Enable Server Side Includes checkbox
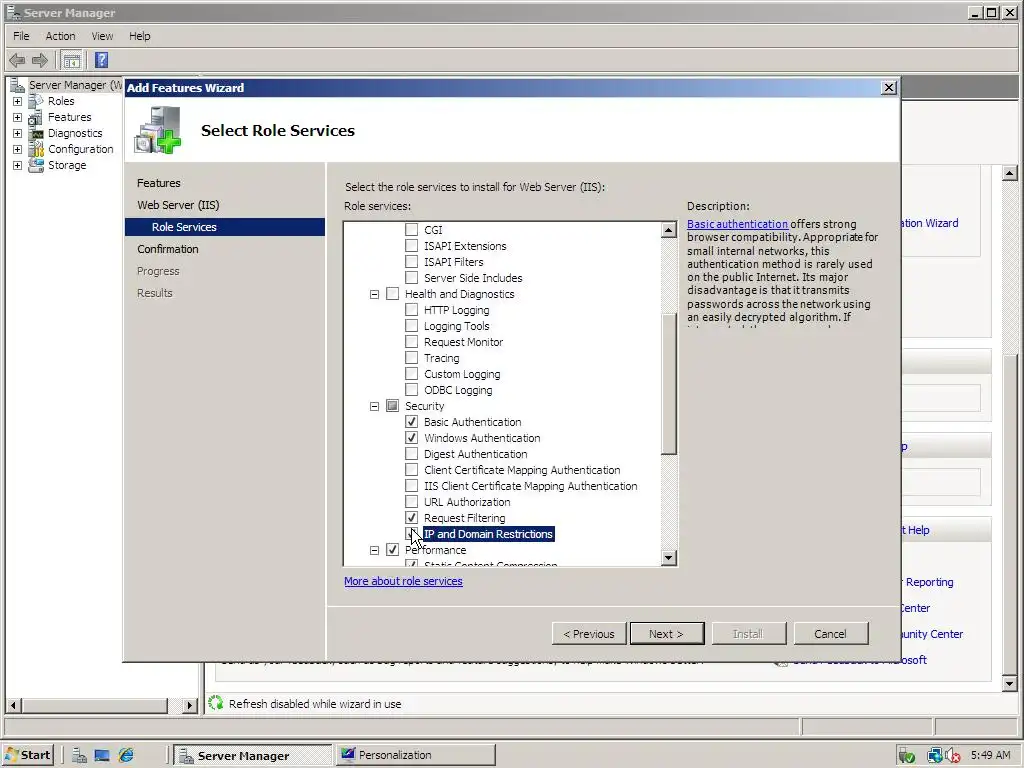 click(x=411, y=278)
